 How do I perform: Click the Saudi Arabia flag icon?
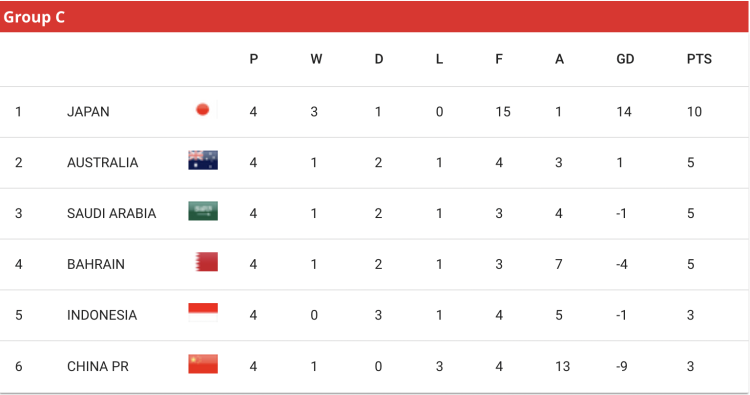coord(203,211)
